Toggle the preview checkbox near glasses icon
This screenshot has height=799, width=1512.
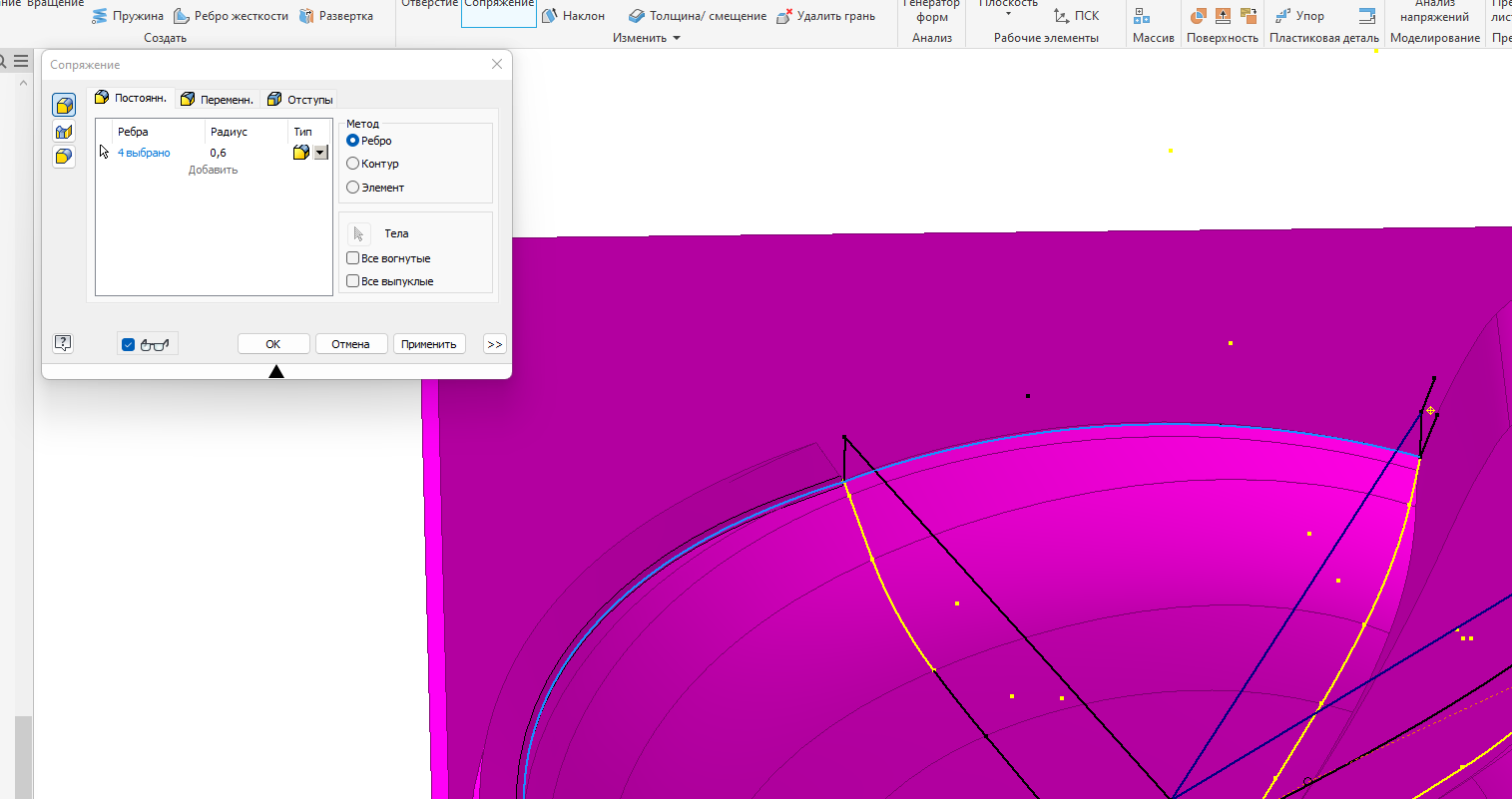(x=128, y=343)
